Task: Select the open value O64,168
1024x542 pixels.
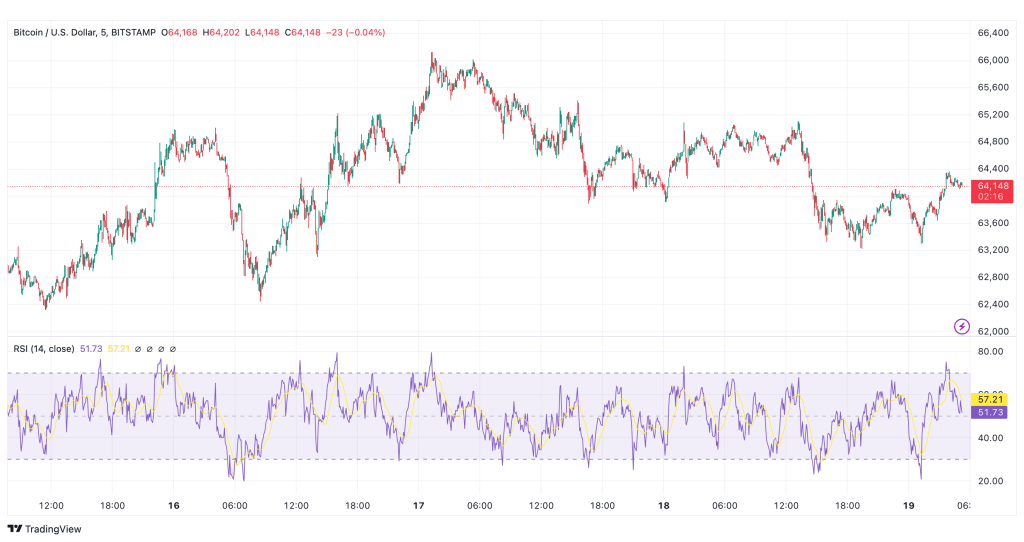Action: (179, 32)
